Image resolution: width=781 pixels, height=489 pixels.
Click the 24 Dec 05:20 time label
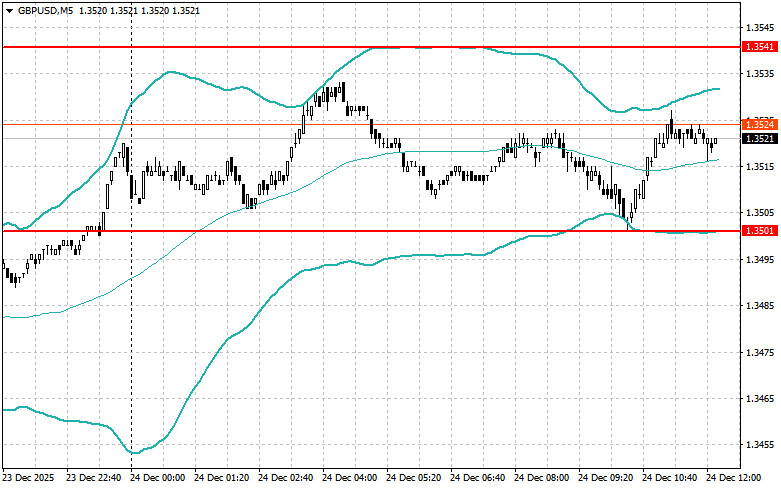(413, 478)
